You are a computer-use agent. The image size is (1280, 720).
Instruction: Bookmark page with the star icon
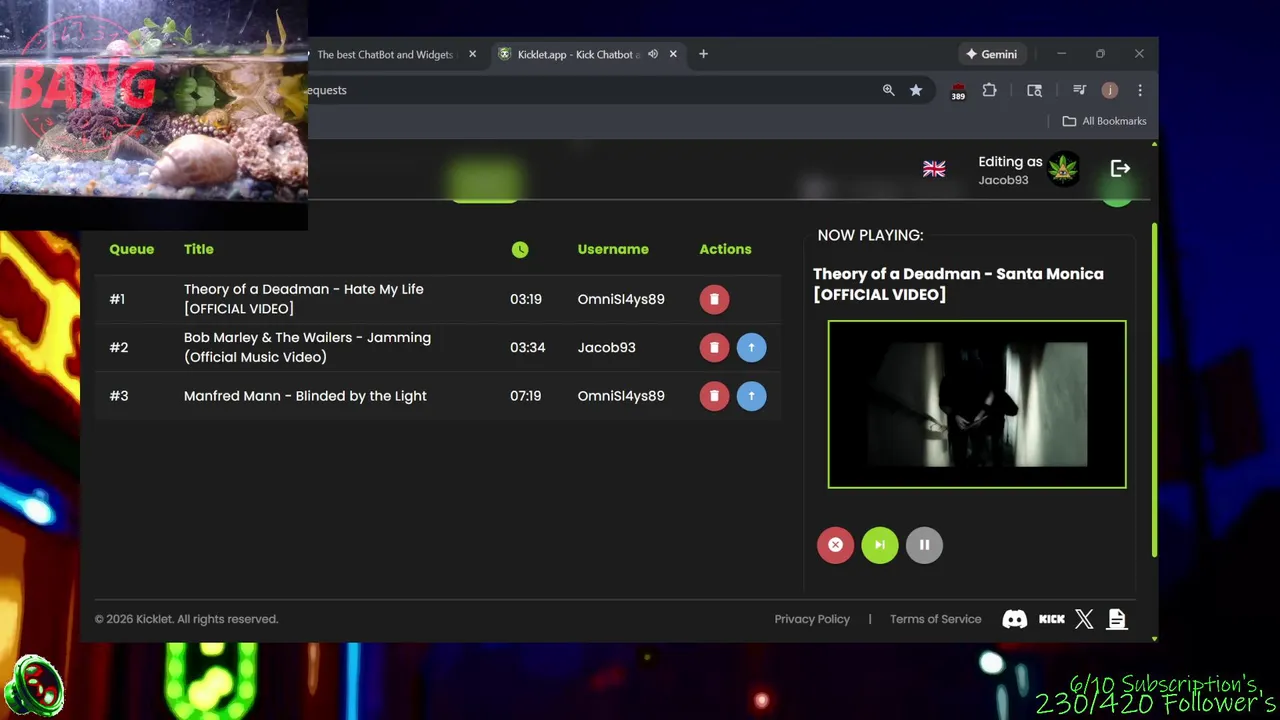pos(916,90)
